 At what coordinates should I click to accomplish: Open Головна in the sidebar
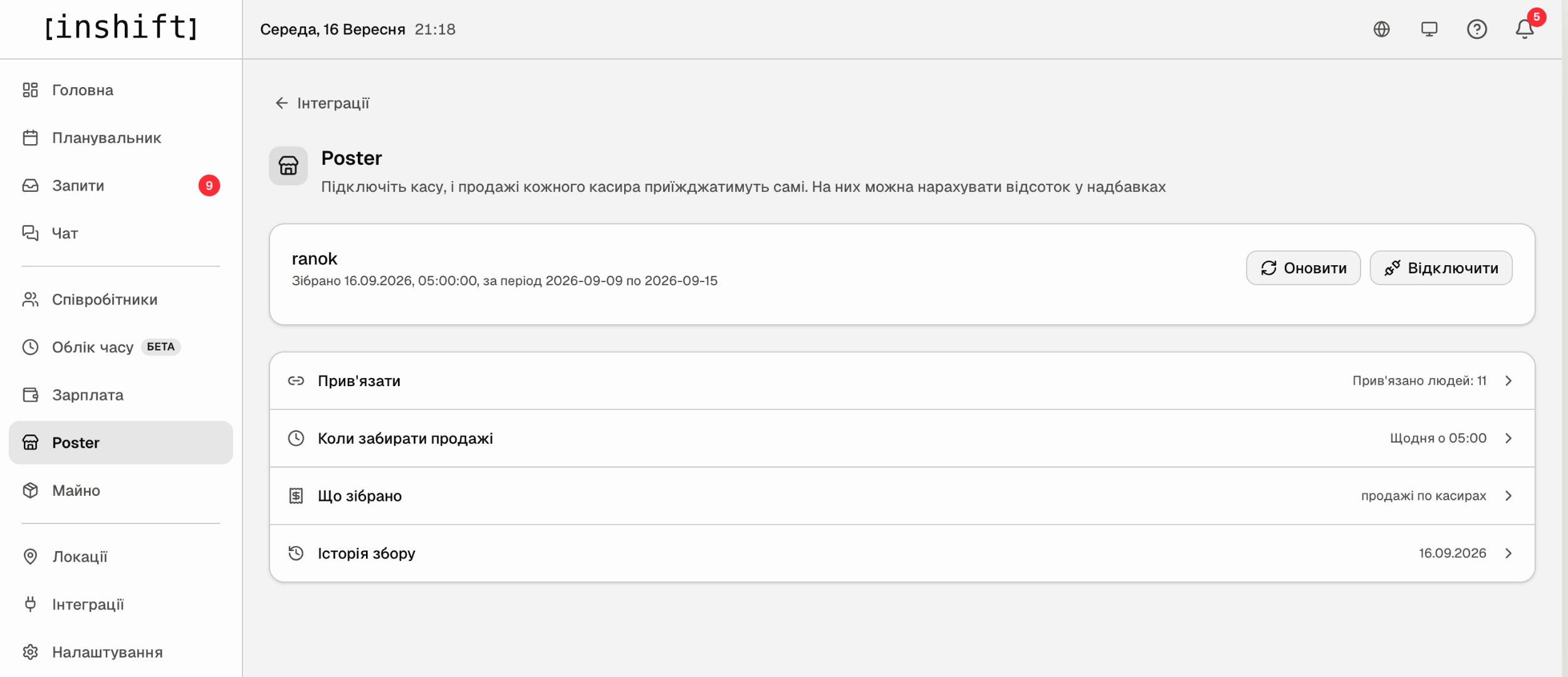(x=120, y=90)
